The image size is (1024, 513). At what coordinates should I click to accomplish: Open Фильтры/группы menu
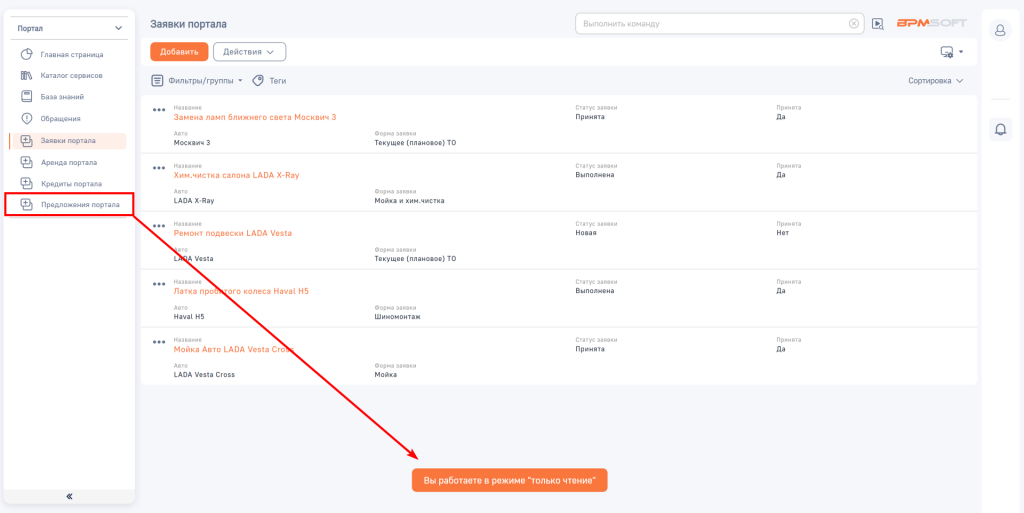(197, 80)
